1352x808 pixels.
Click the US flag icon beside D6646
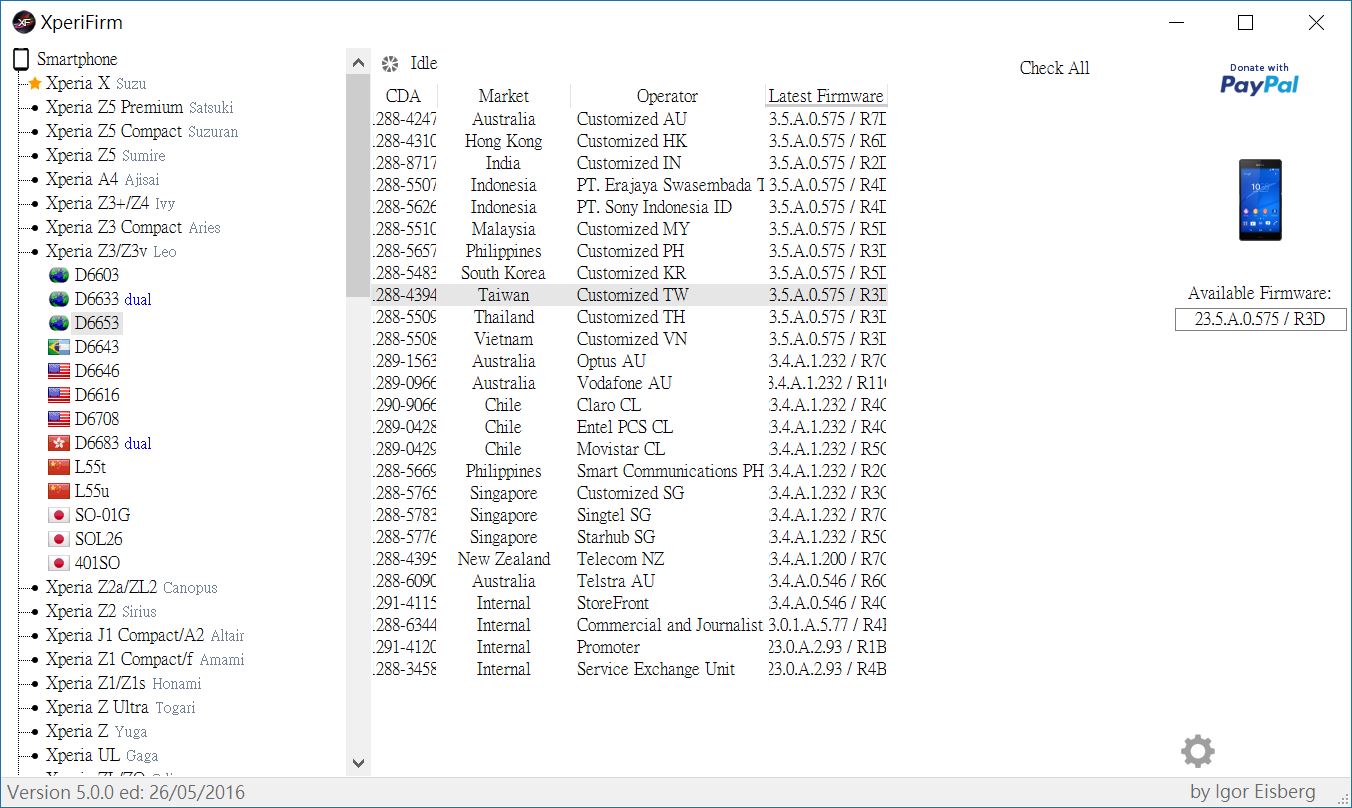59,371
